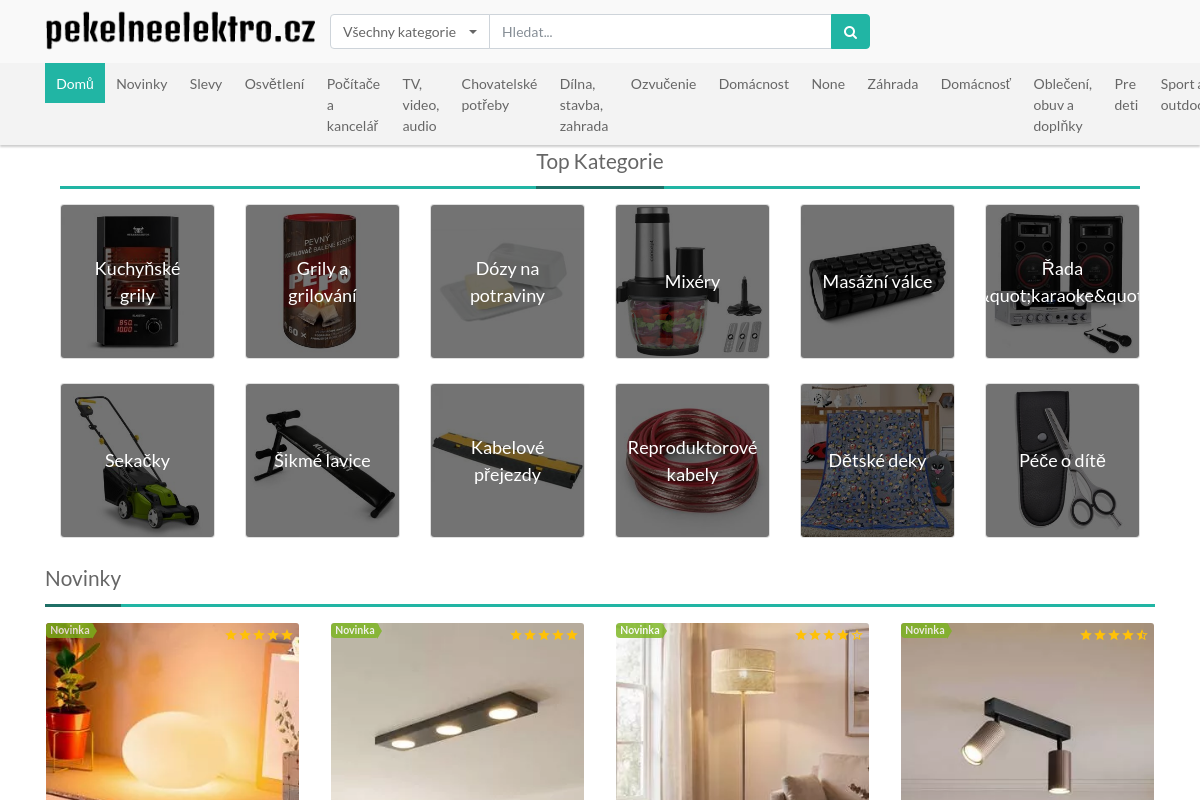The image size is (1200, 800).
Task: Select the Dózy na potraviny tile
Action: [x=507, y=282]
